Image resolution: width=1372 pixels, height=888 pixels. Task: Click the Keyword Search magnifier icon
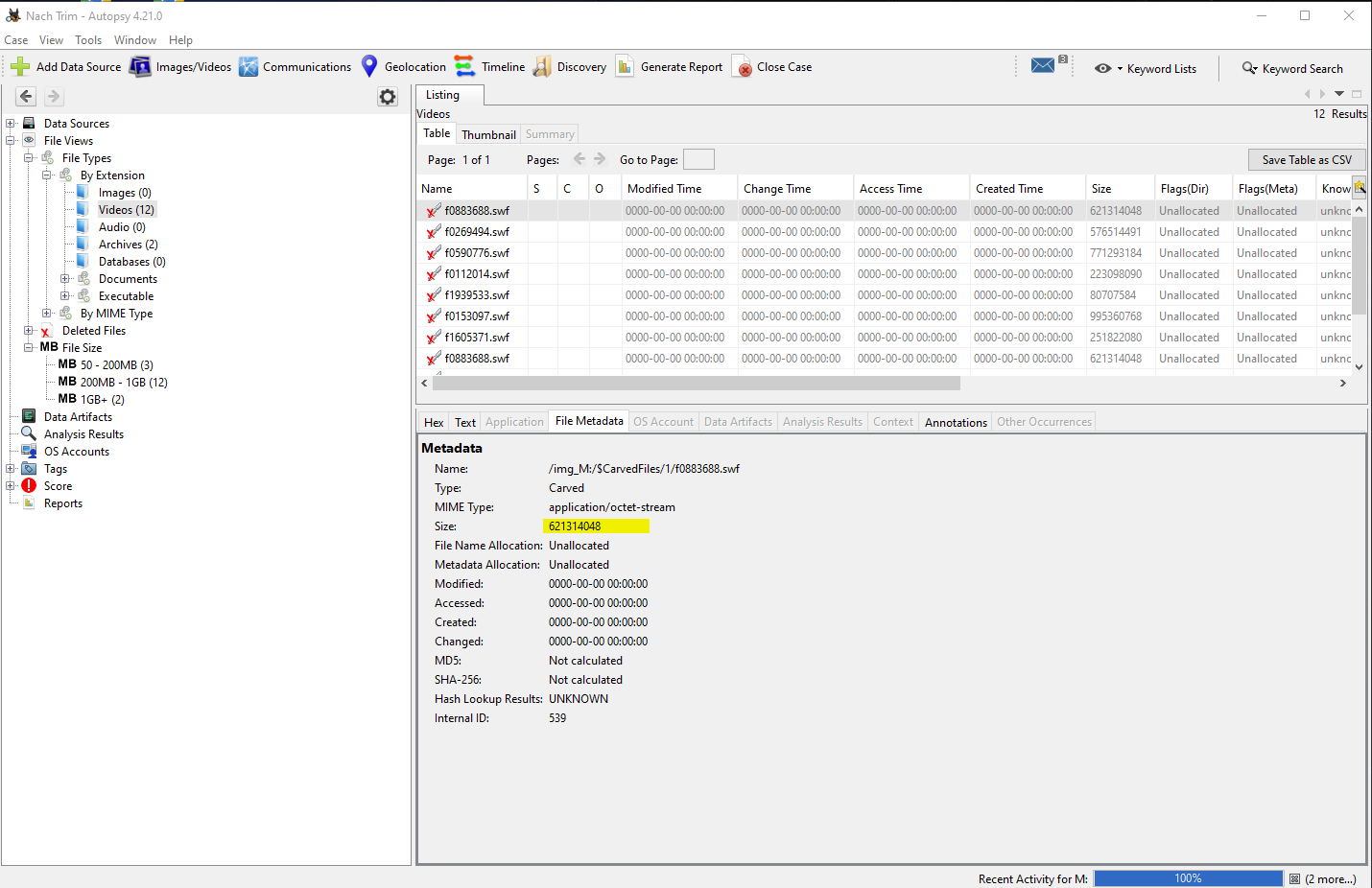pyautogui.click(x=1249, y=68)
